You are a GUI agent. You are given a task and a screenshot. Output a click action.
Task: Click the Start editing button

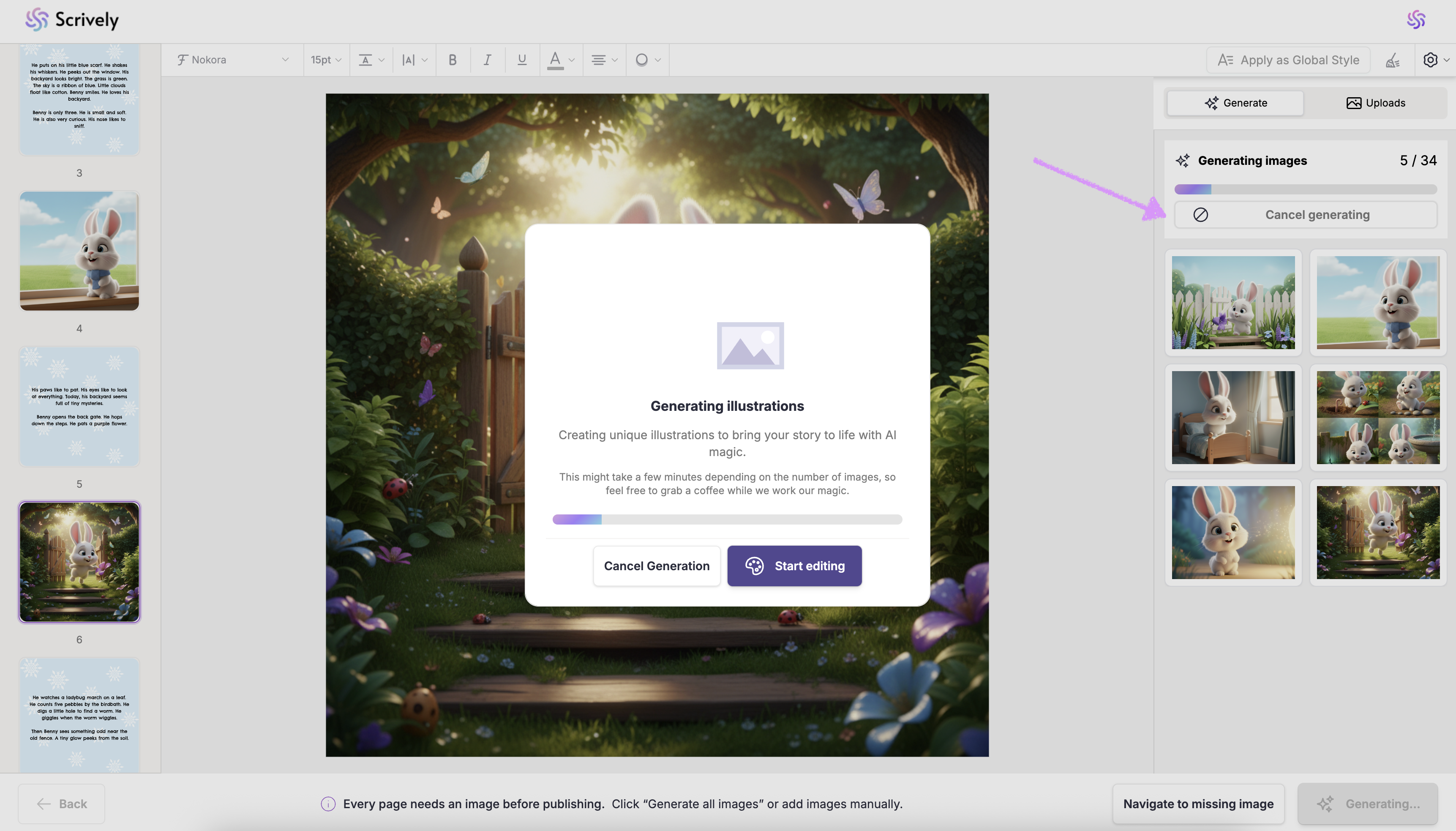(x=794, y=566)
